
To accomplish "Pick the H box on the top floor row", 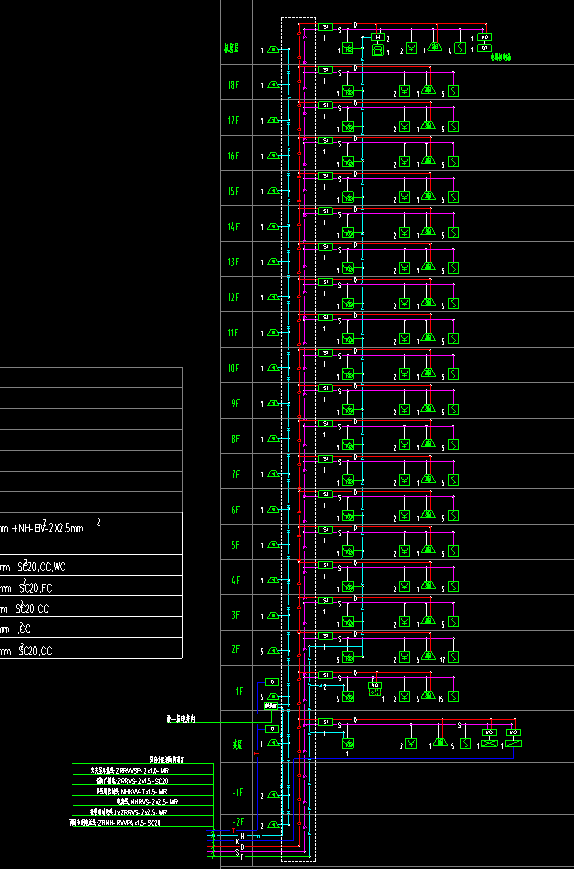I will pos(378,38).
